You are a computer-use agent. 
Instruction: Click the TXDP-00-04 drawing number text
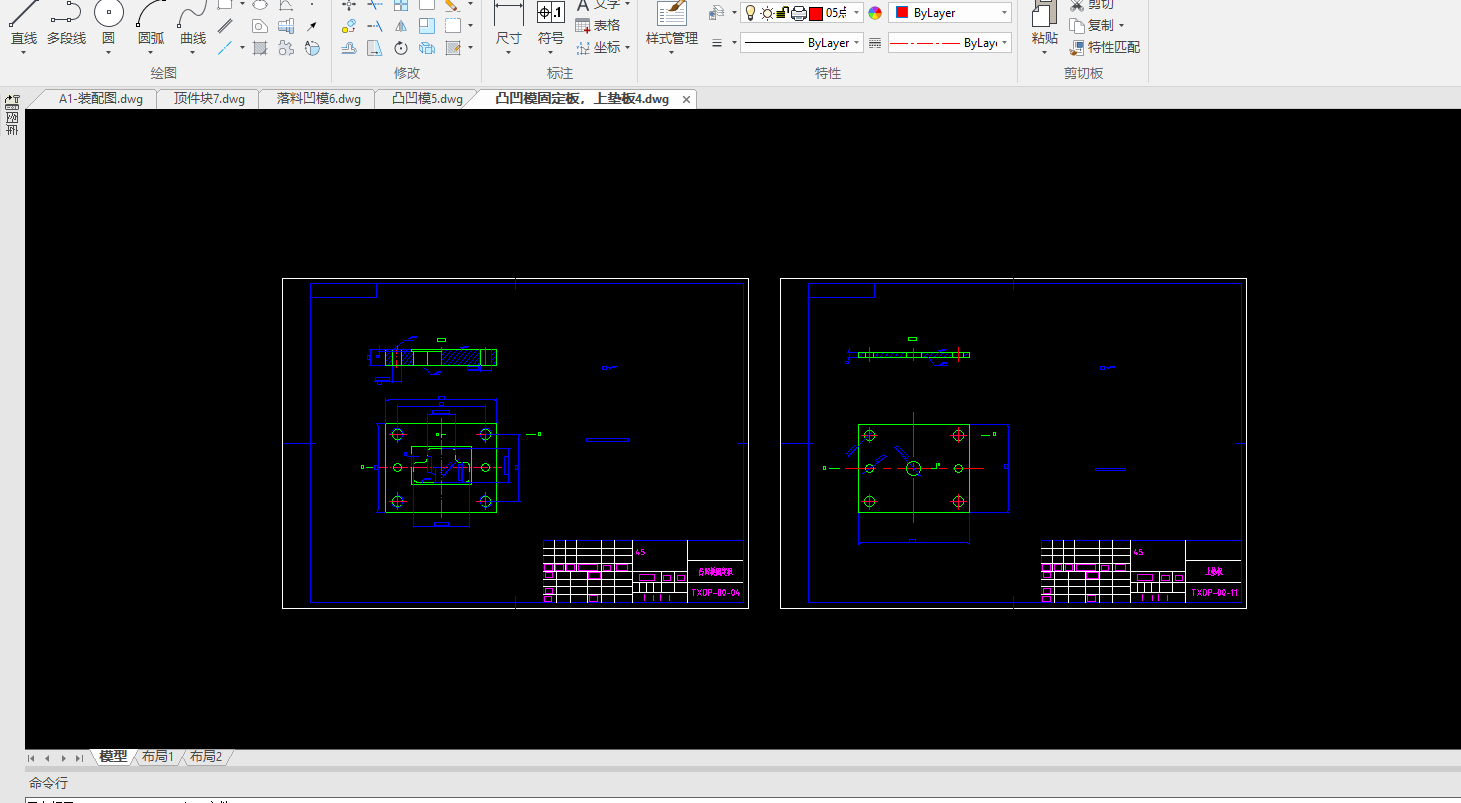[716, 593]
